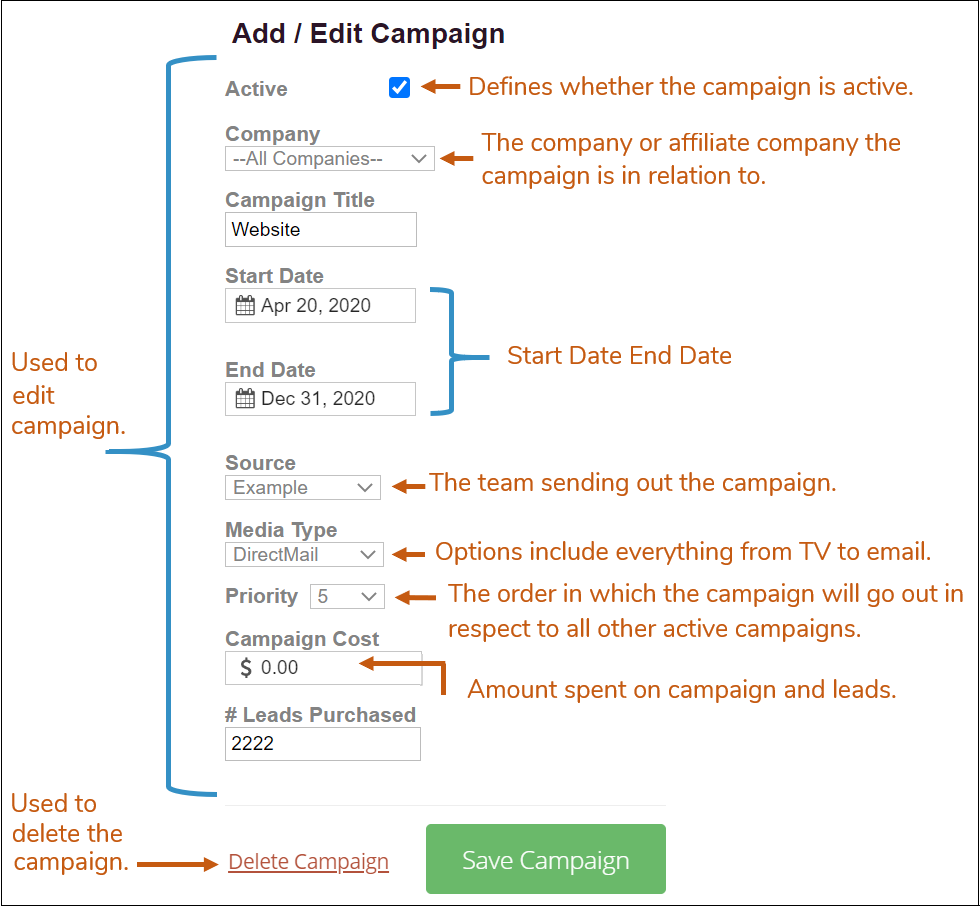Open the Media Type selector showing DirectMail
Viewport: 980px width, 906px height.
(303, 554)
